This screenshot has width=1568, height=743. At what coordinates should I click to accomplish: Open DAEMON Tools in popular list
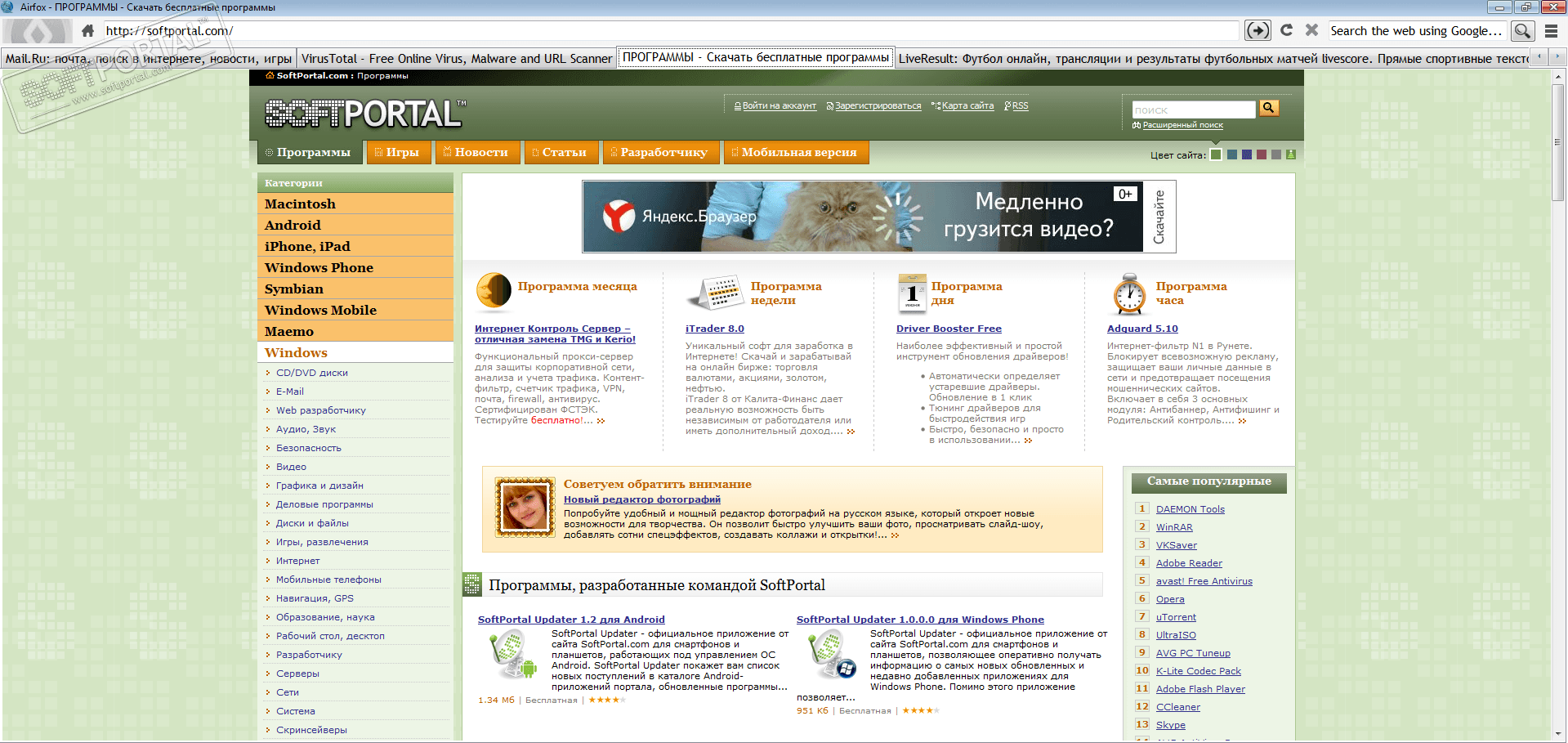1191,509
